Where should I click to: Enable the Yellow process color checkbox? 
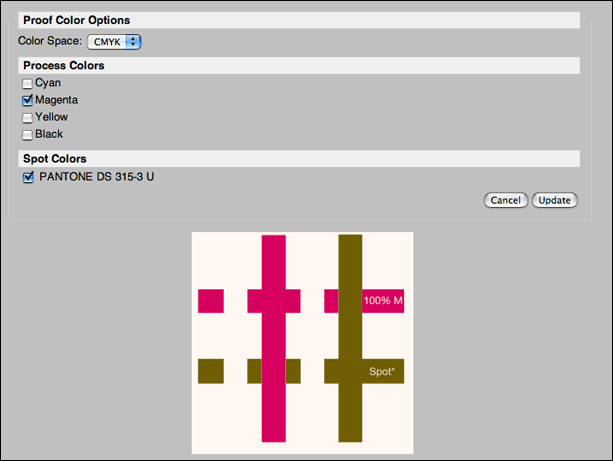27,118
